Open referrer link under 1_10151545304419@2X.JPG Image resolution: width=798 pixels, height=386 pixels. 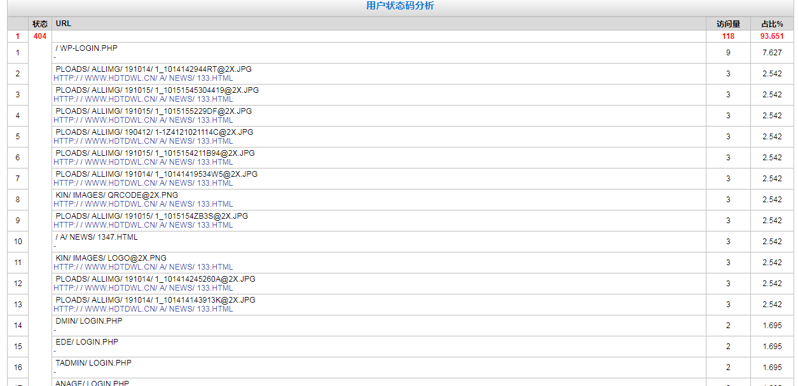coord(143,99)
